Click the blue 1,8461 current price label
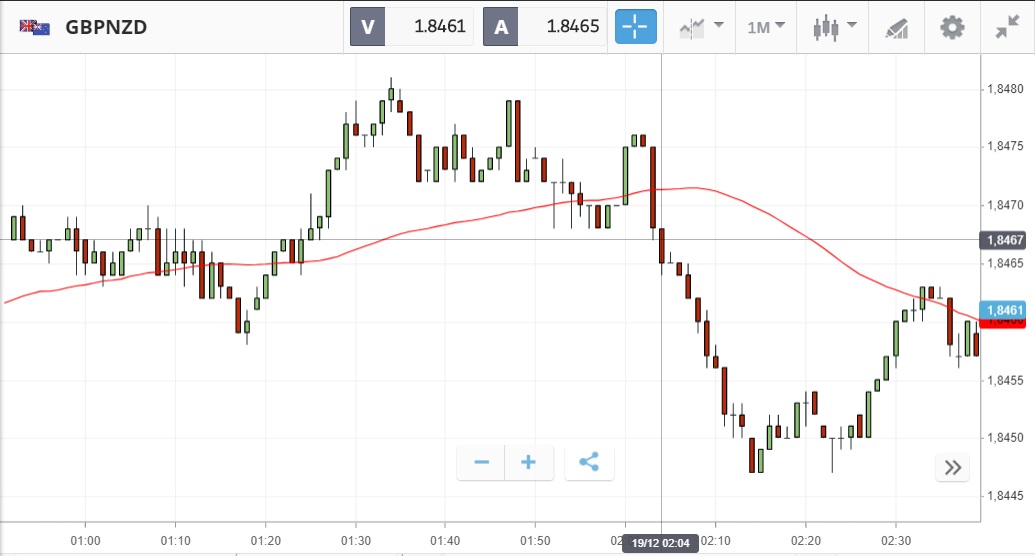Screen dimensions: 1035x556 pyautogui.click(x=1005, y=310)
